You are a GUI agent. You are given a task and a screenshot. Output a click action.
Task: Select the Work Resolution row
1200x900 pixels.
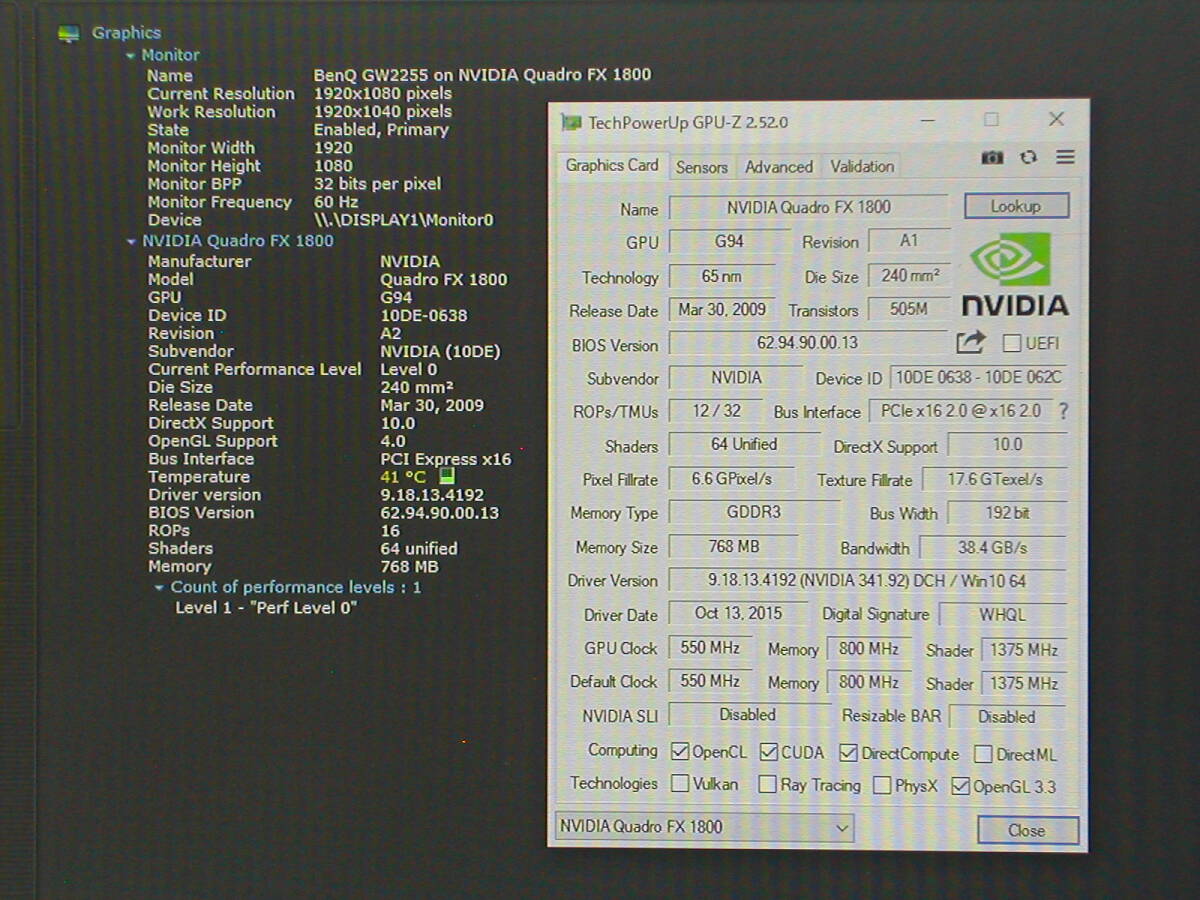point(299,112)
